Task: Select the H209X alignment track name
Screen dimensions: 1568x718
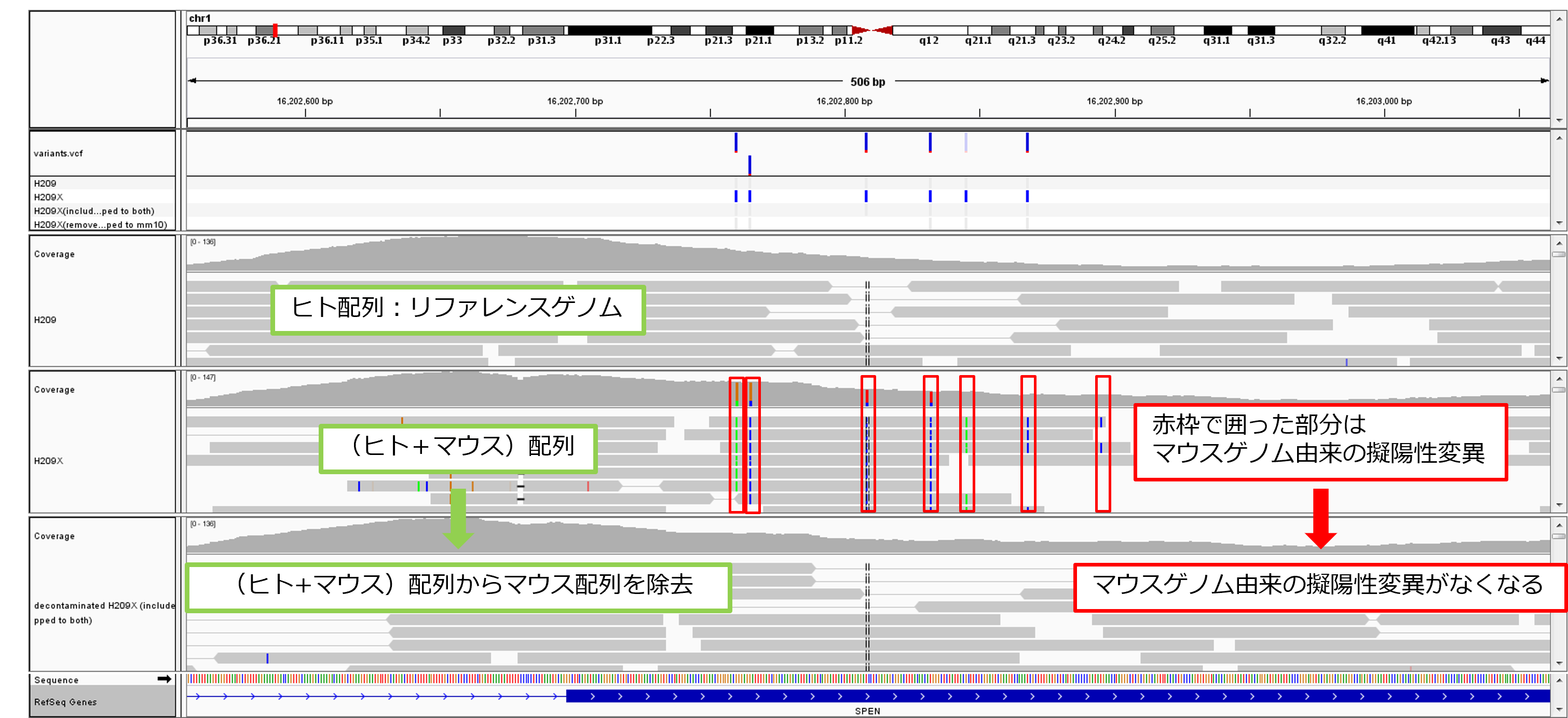Action: (x=49, y=461)
